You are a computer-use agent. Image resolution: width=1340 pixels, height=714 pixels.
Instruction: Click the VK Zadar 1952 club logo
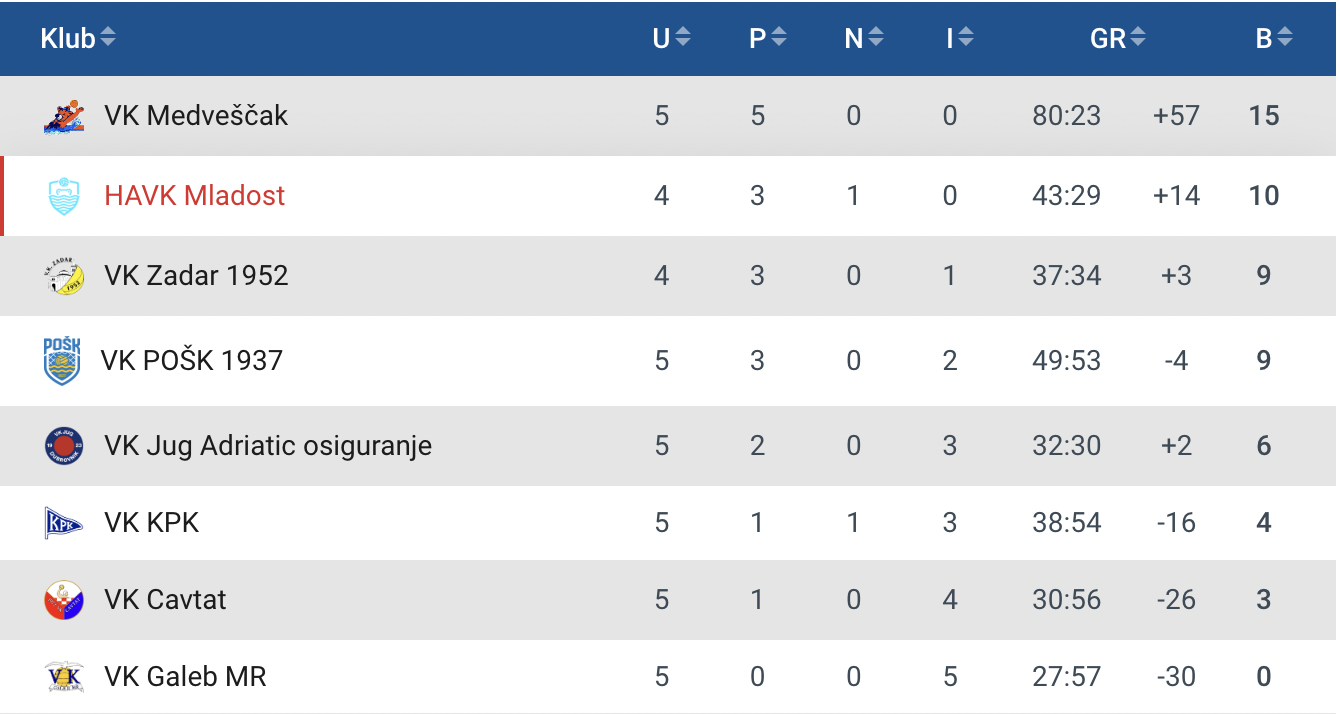click(x=64, y=276)
